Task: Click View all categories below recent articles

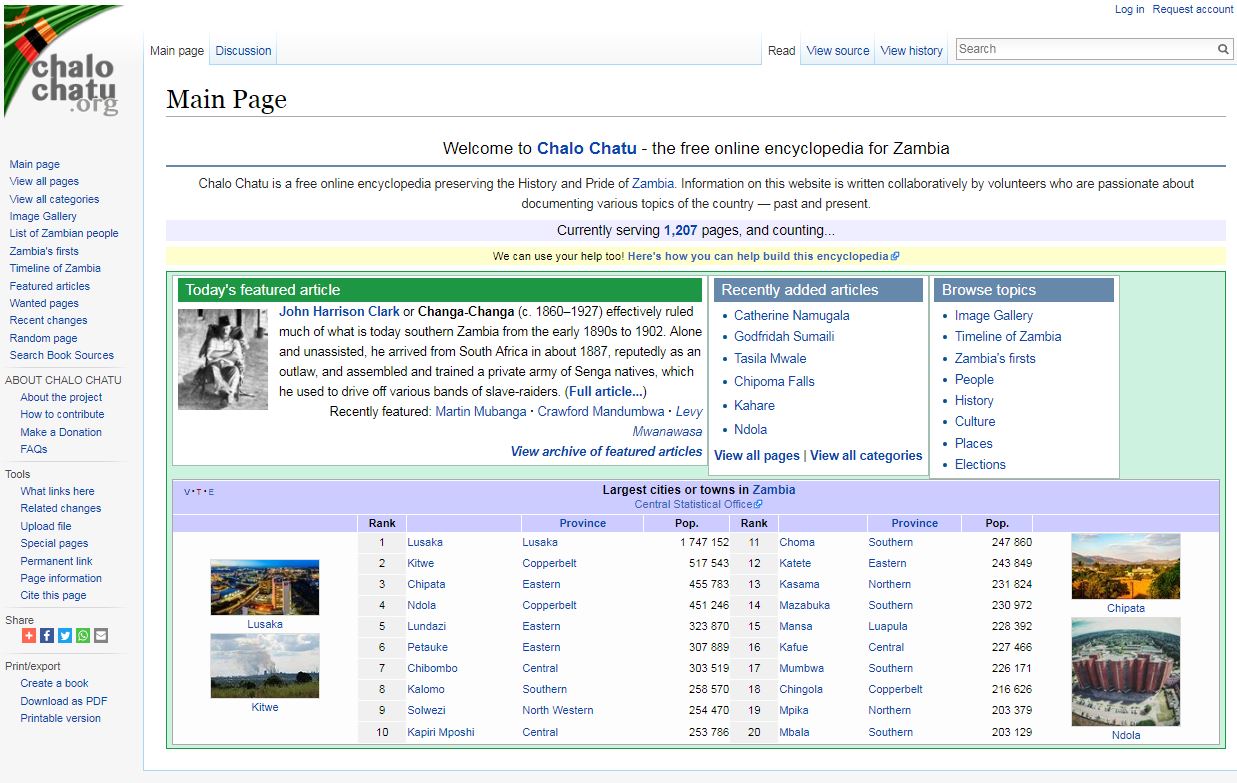Action: 866,455
